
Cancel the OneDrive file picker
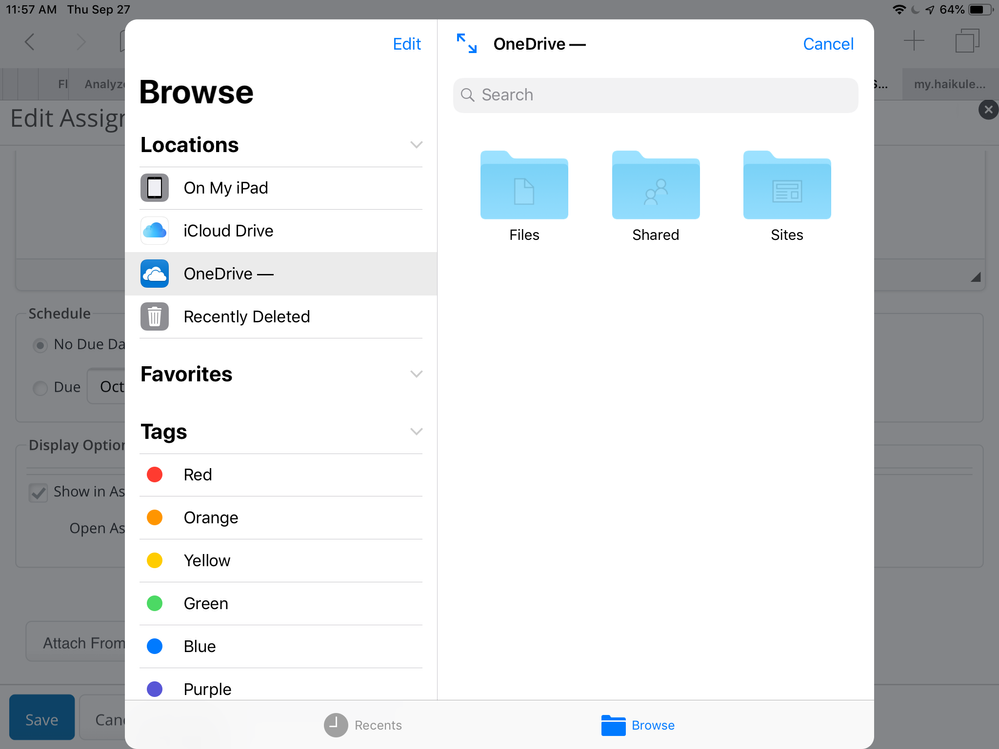click(x=828, y=44)
